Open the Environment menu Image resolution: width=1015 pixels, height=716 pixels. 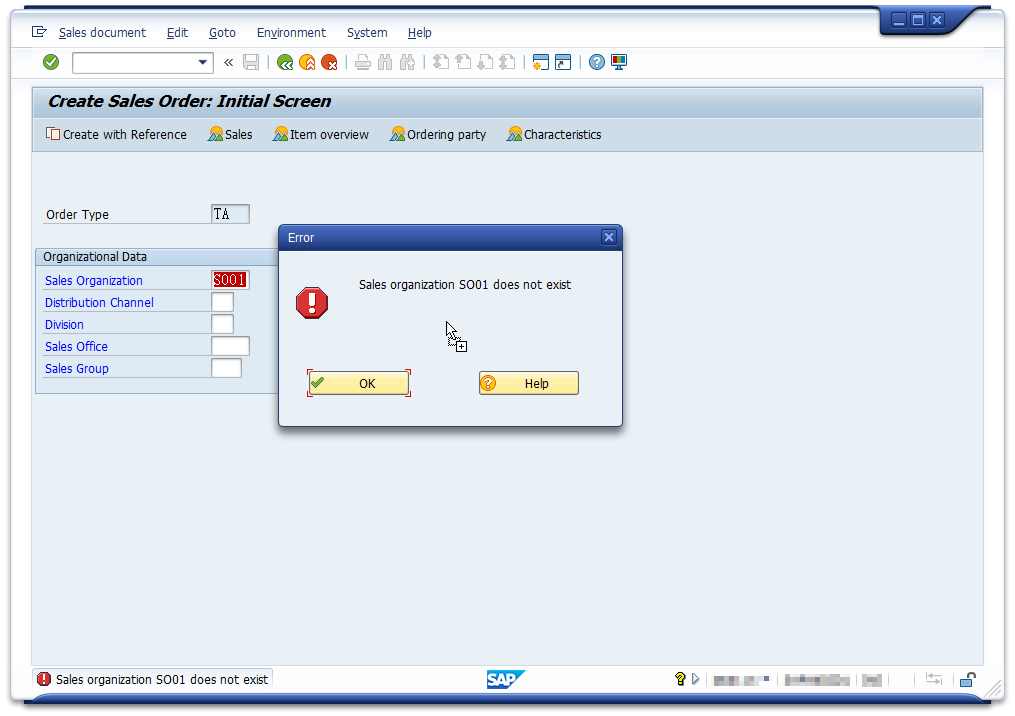pos(291,32)
